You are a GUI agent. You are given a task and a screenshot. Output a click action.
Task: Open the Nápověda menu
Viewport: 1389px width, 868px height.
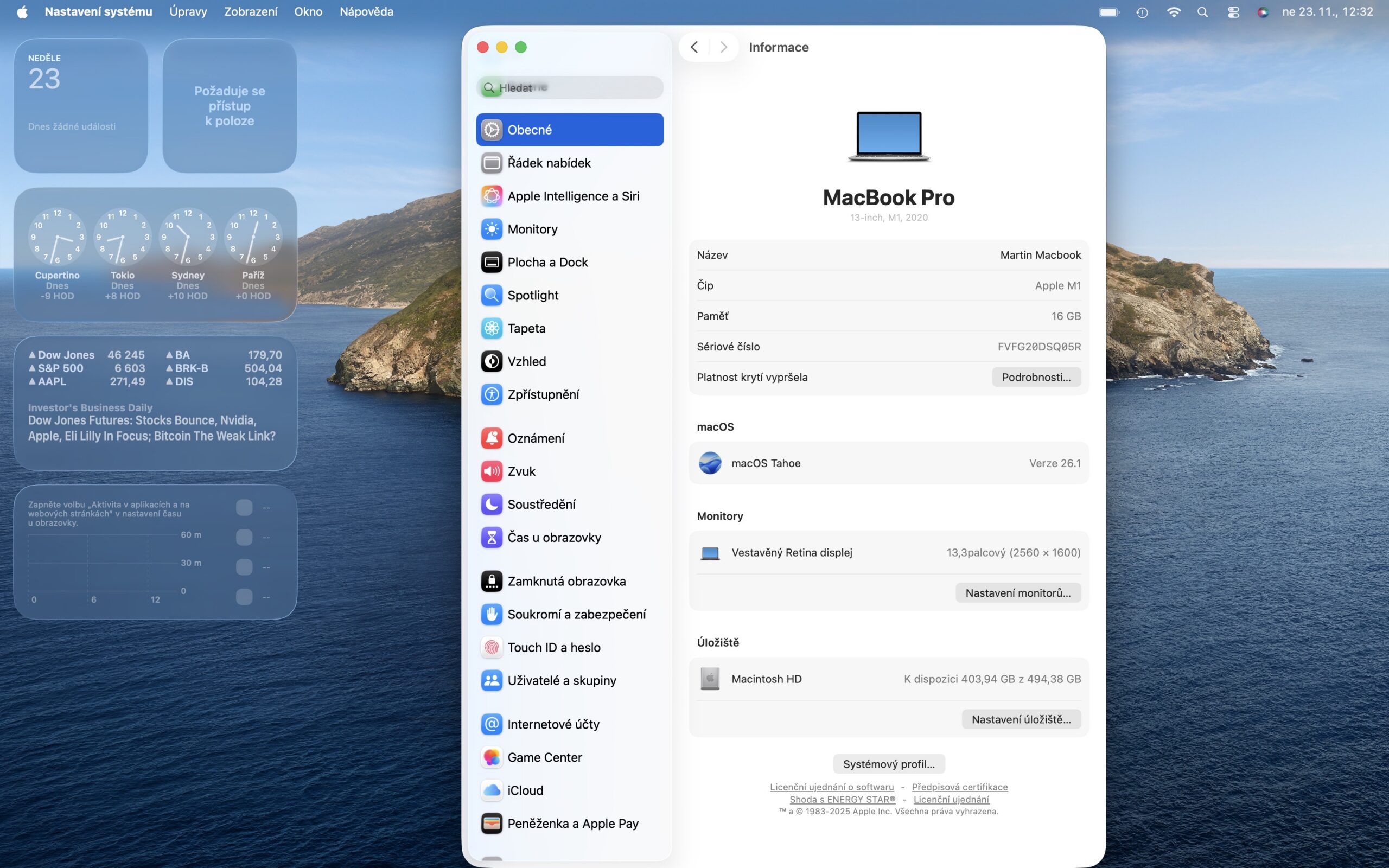[x=366, y=11]
